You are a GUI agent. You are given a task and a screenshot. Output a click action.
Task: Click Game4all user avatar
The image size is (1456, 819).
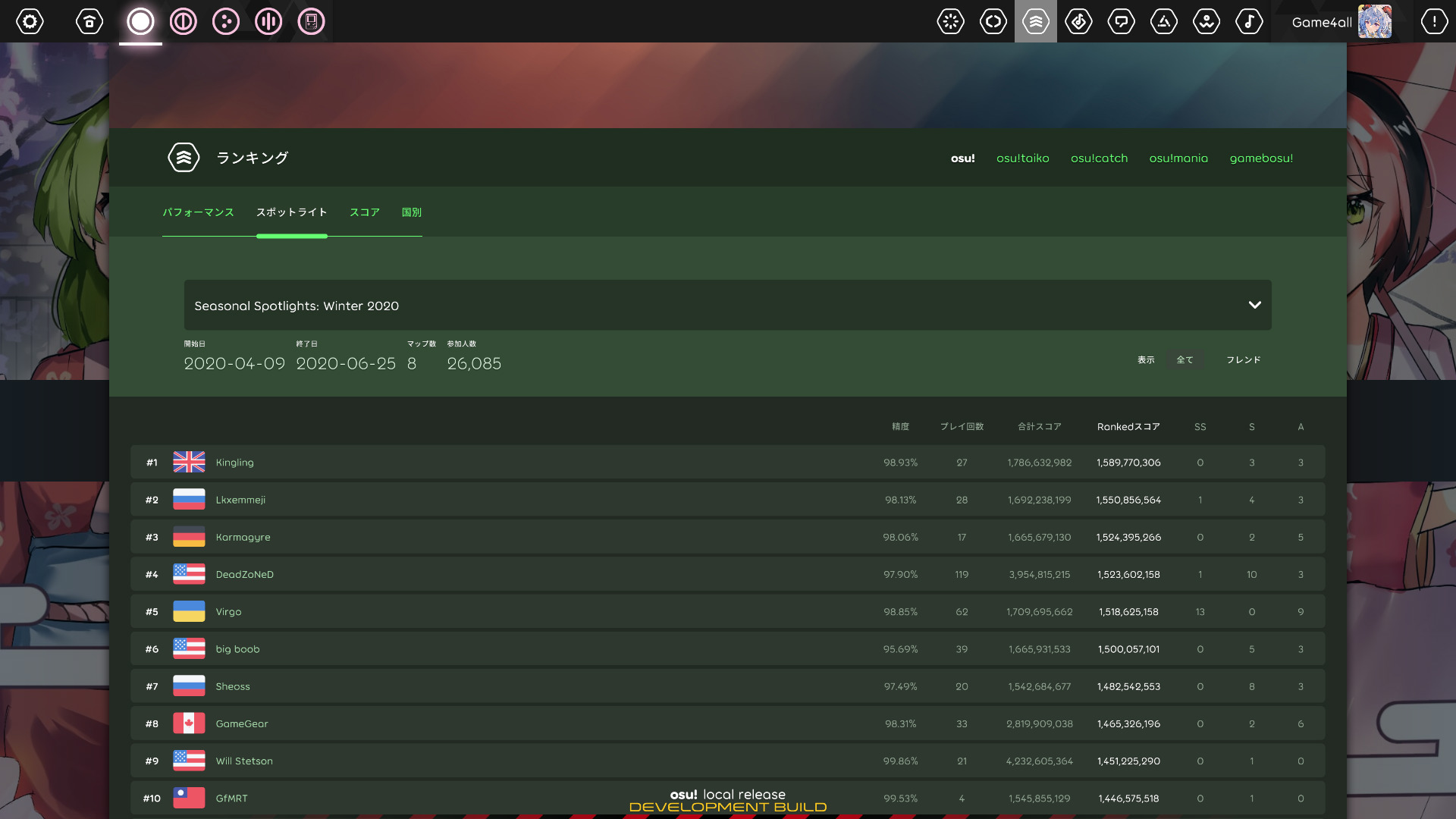pos(1375,21)
